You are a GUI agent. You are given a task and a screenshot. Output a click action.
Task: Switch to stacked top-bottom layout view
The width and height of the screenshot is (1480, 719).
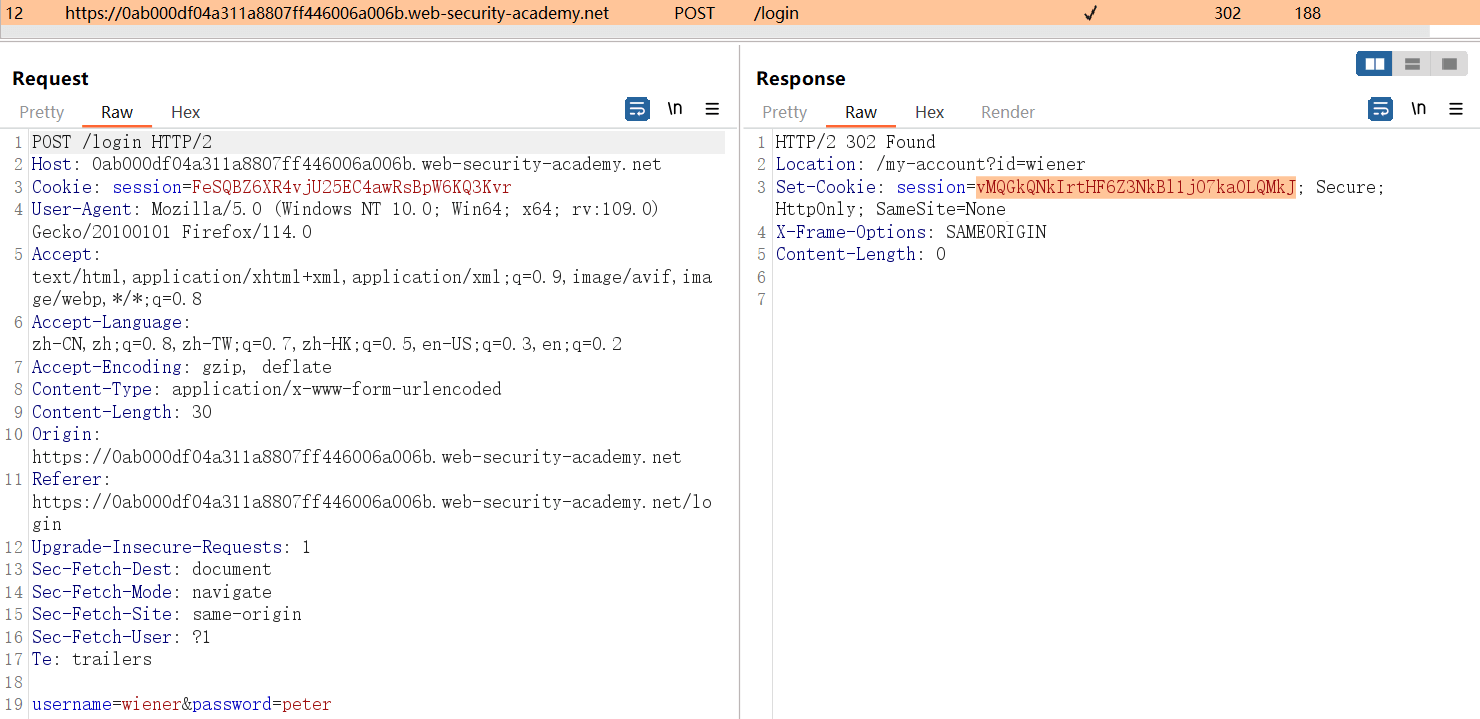tap(1412, 64)
